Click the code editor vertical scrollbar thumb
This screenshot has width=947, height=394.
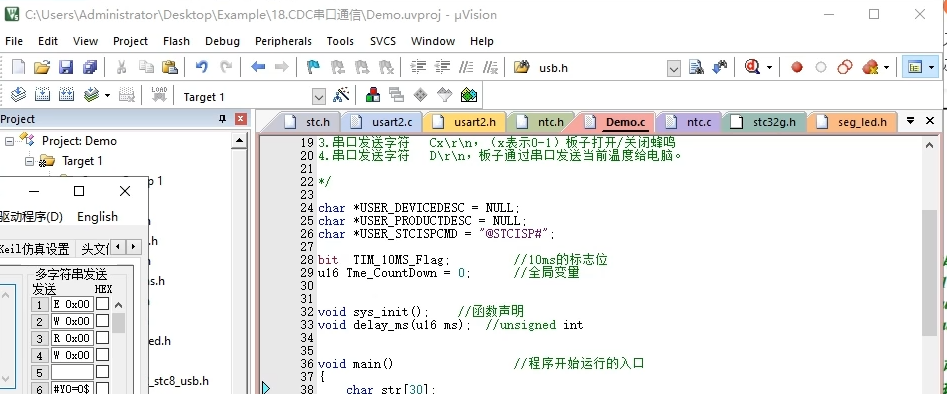[930, 272]
